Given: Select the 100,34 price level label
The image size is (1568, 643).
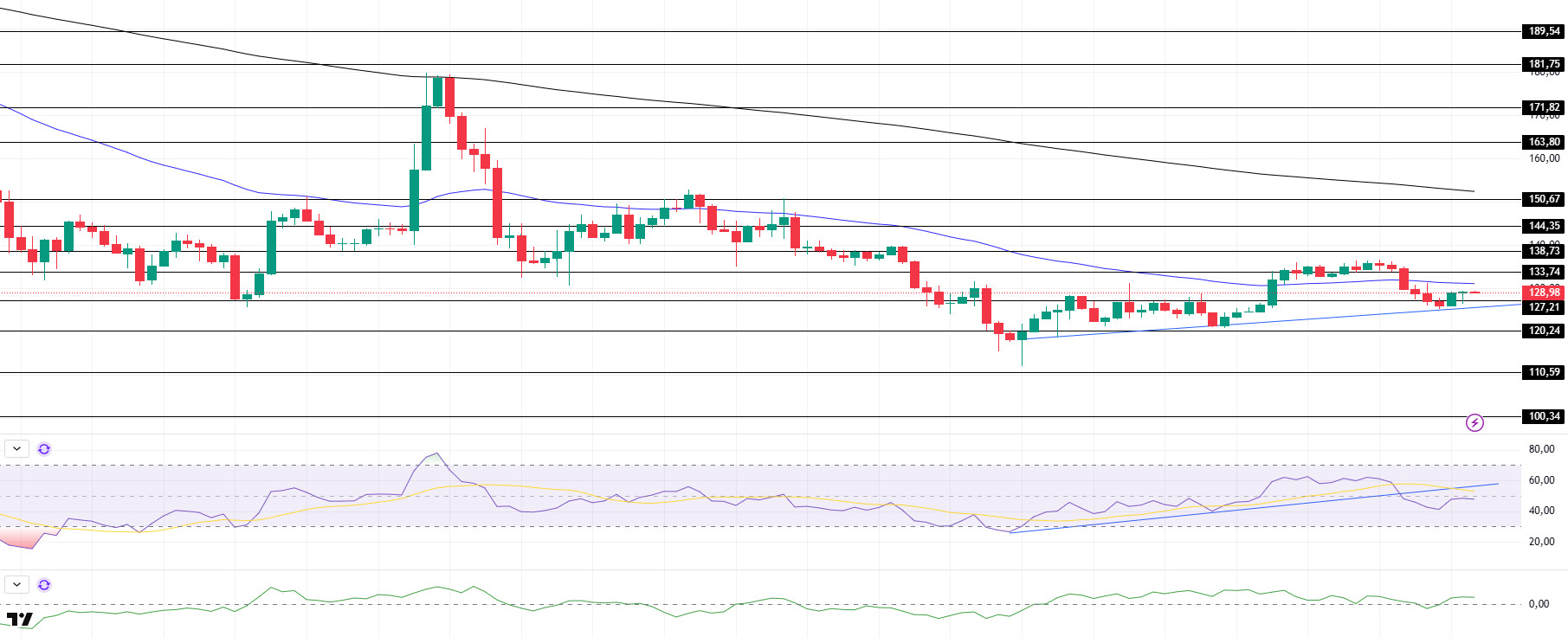Looking at the screenshot, I should [1544, 416].
